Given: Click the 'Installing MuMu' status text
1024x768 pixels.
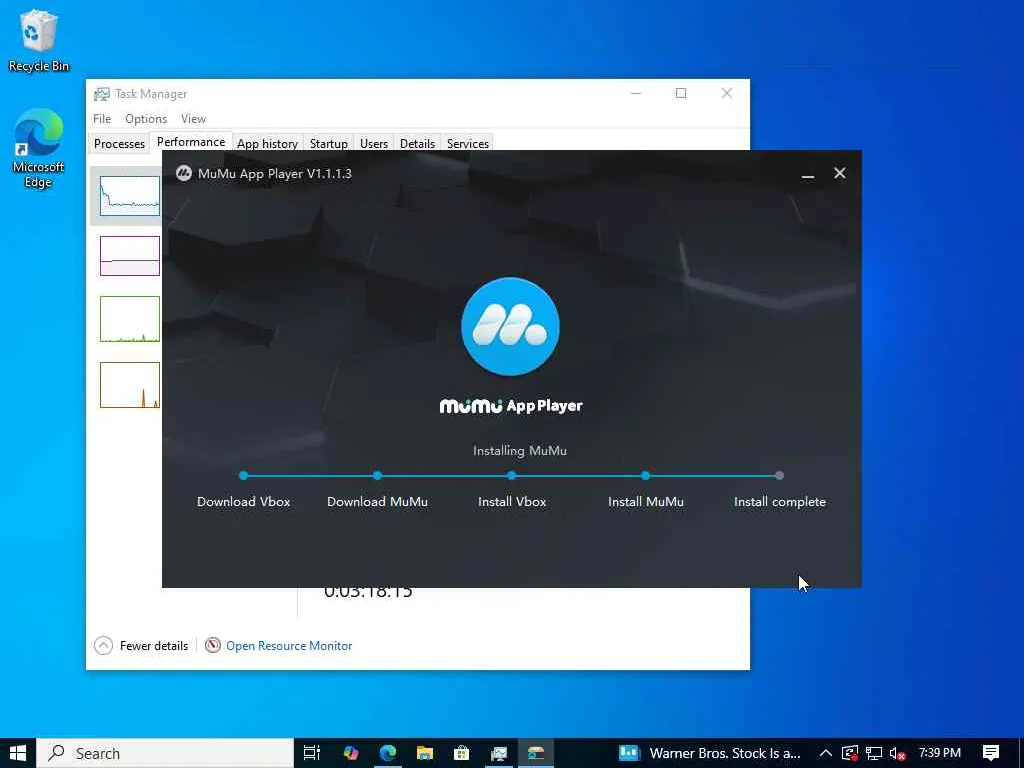Looking at the screenshot, I should [x=520, y=451].
